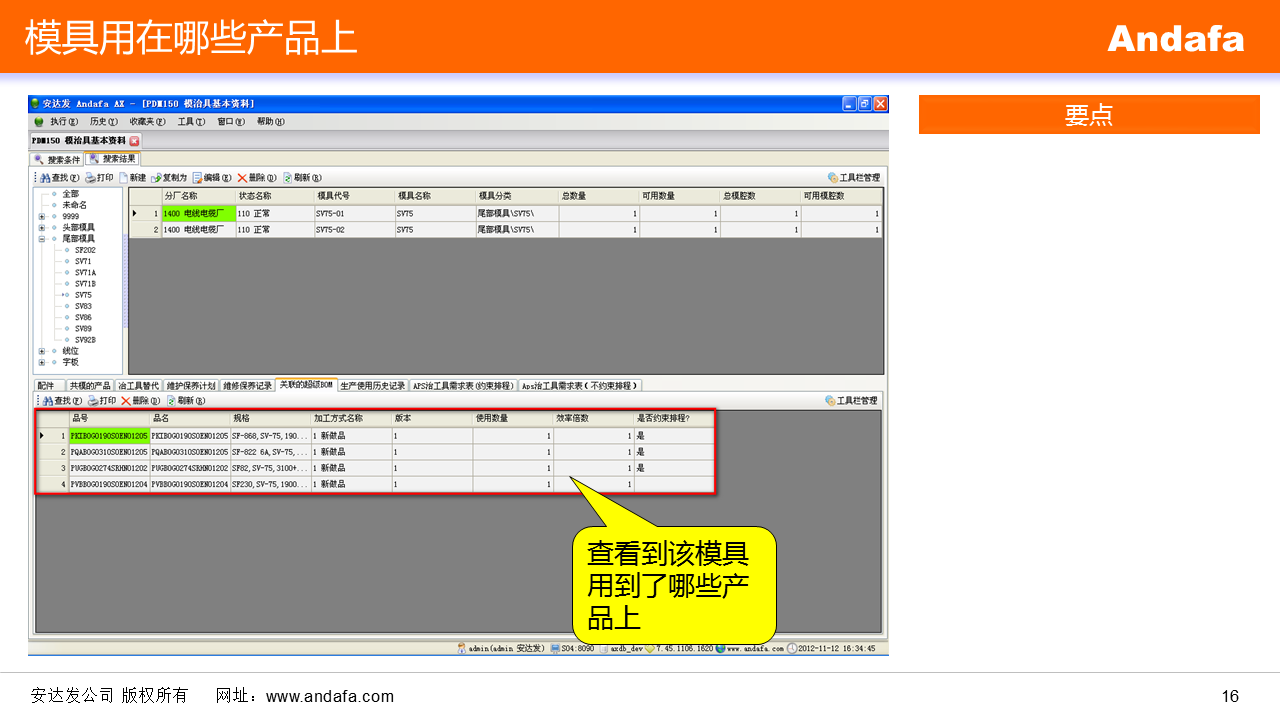Screen dimensions: 1280x720
Task: Click 编辑 edit icon in top toolbar
Action: pos(198,178)
